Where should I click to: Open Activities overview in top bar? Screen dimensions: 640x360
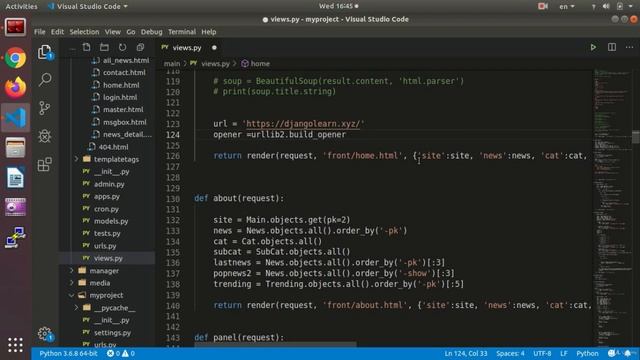coord(21,6)
